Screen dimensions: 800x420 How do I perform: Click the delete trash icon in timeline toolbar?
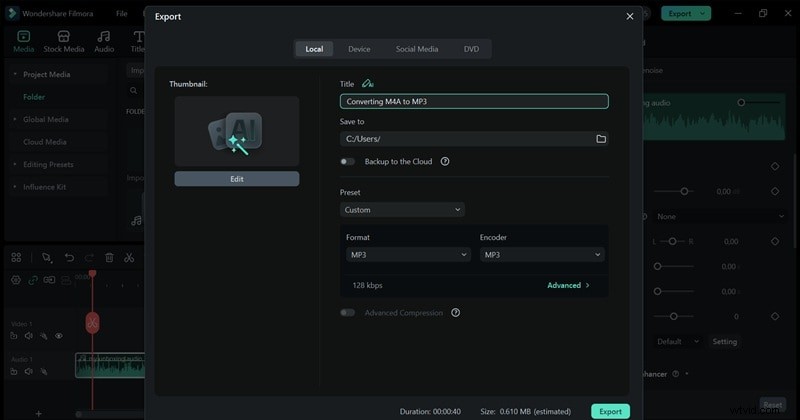[110, 257]
